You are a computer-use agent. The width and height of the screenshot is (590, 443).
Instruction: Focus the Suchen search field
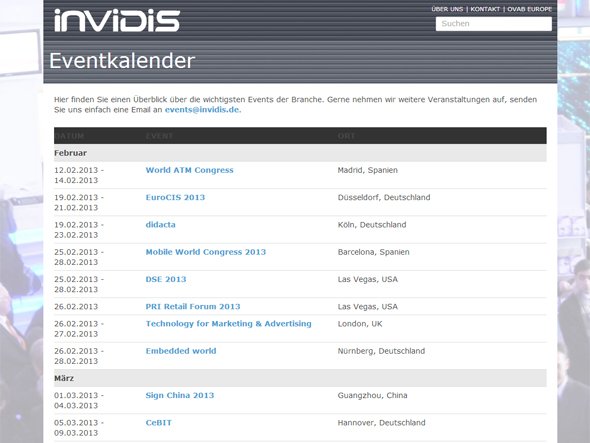[494, 24]
